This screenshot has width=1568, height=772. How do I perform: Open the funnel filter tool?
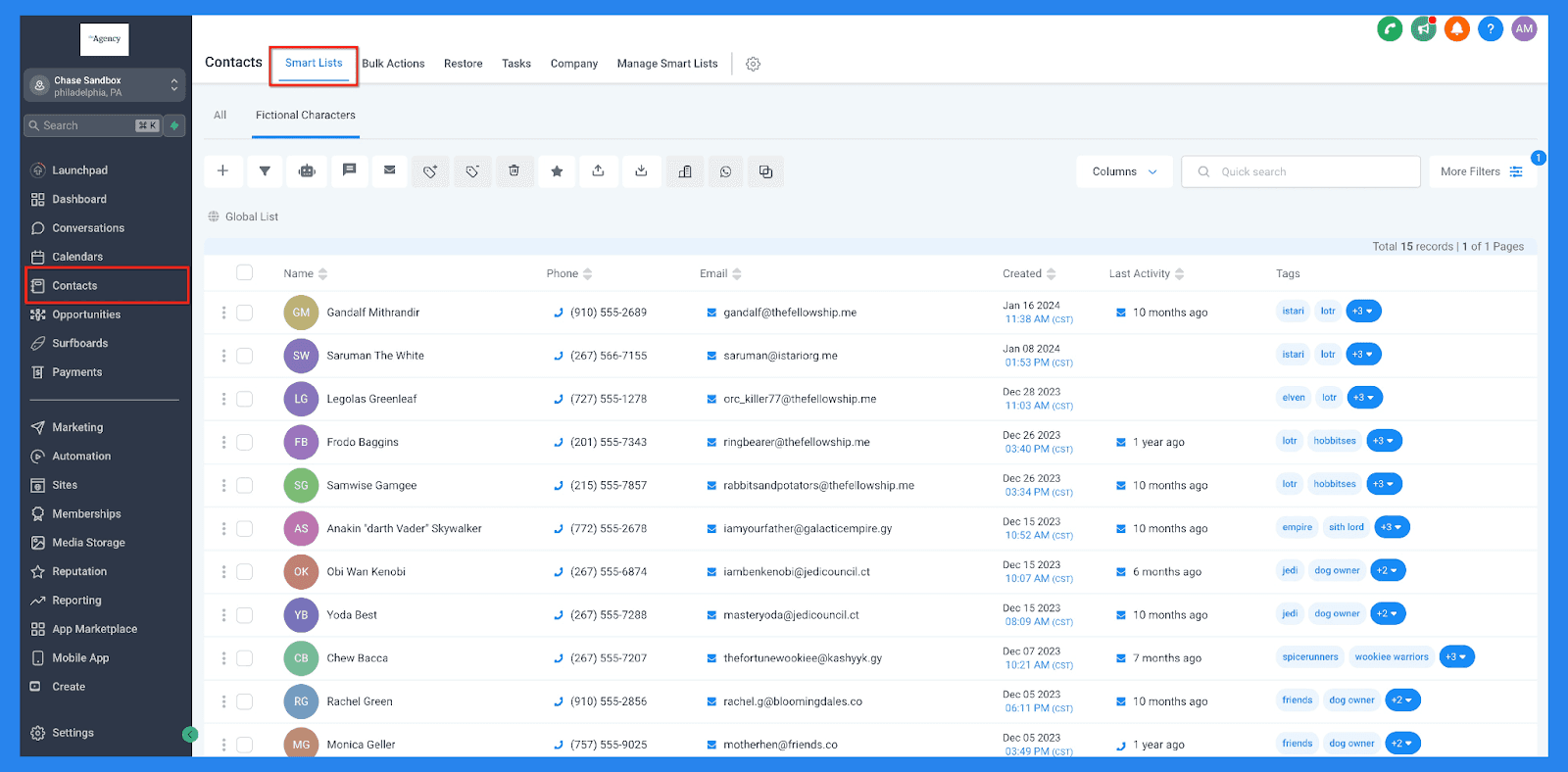[x=265, y=171]
